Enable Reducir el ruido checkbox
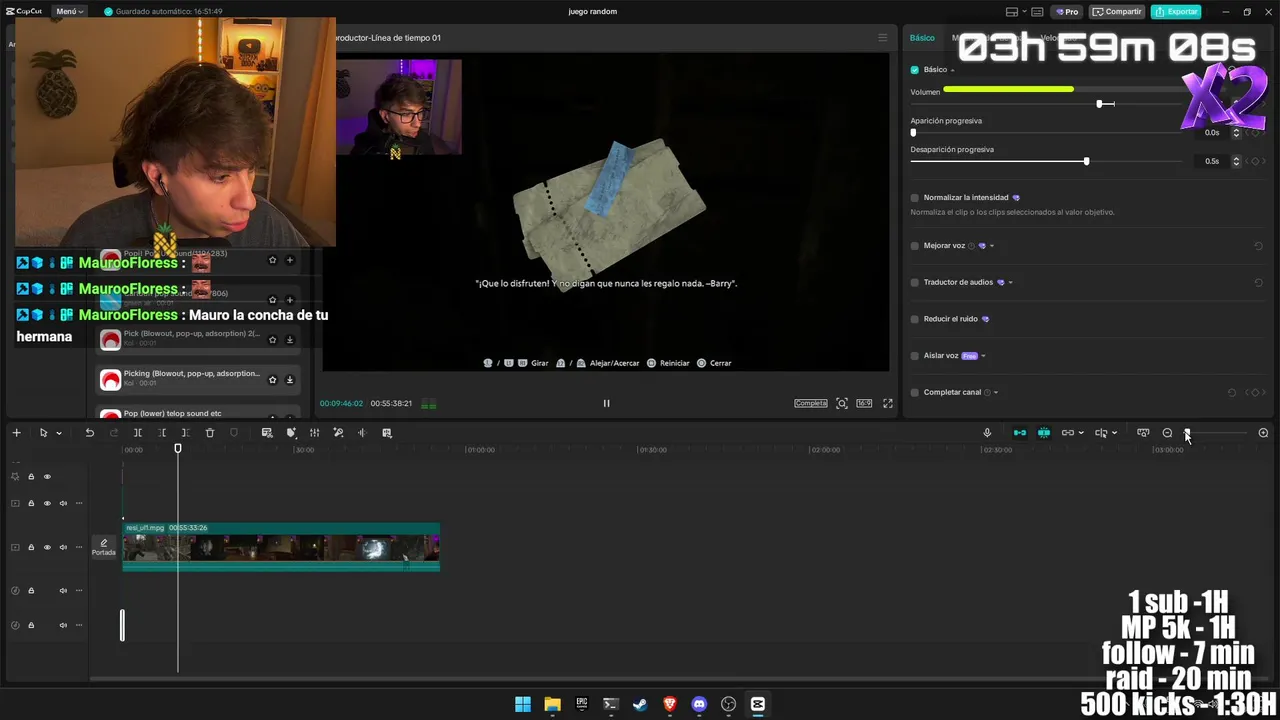1280x720 pixels. click(914, 319)
